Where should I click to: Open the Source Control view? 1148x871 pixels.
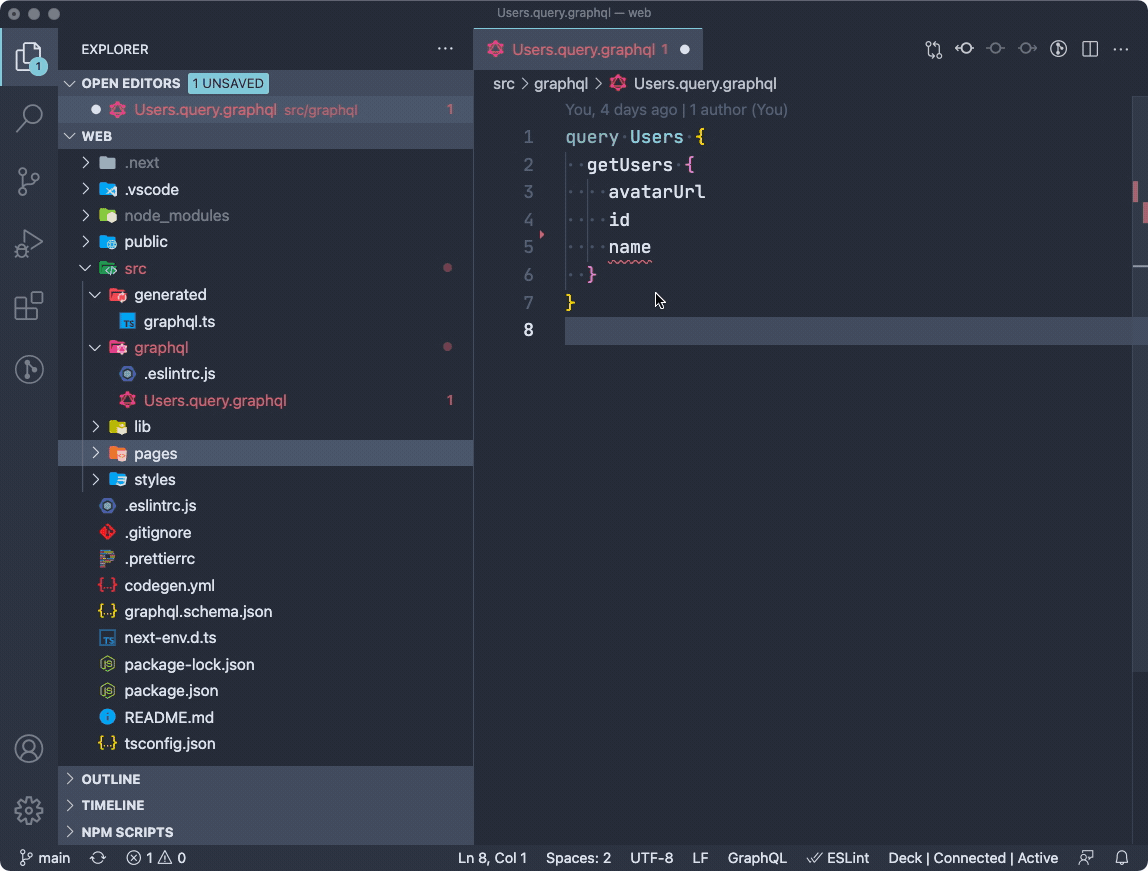tap(29, 182)
